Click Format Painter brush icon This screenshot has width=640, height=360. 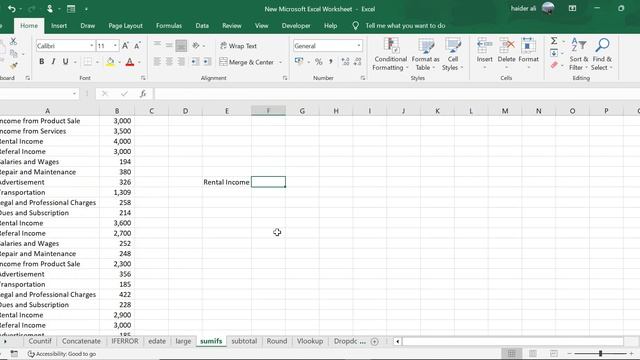13,66
